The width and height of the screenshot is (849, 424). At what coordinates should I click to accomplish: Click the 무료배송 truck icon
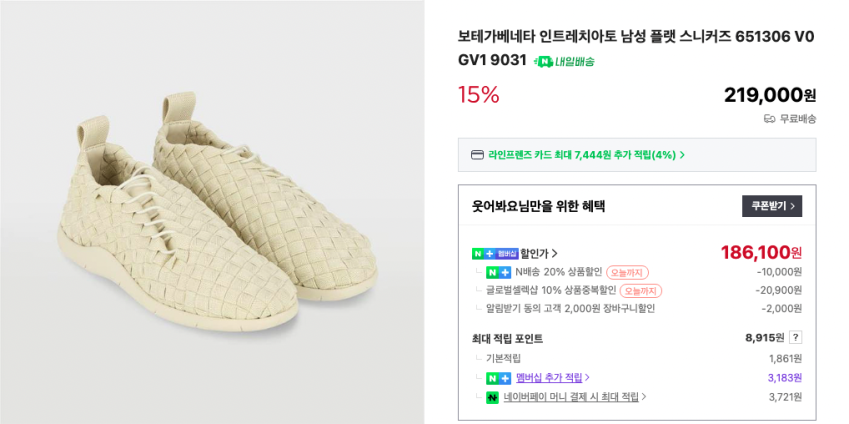[x=769, y=118]
